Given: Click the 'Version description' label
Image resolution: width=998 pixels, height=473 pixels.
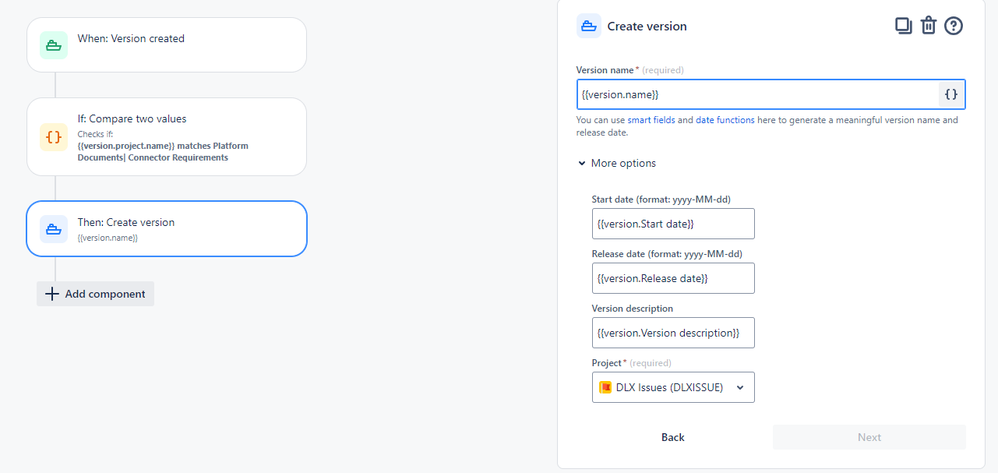Looking at the screenshot, I should tap(632, 308).
